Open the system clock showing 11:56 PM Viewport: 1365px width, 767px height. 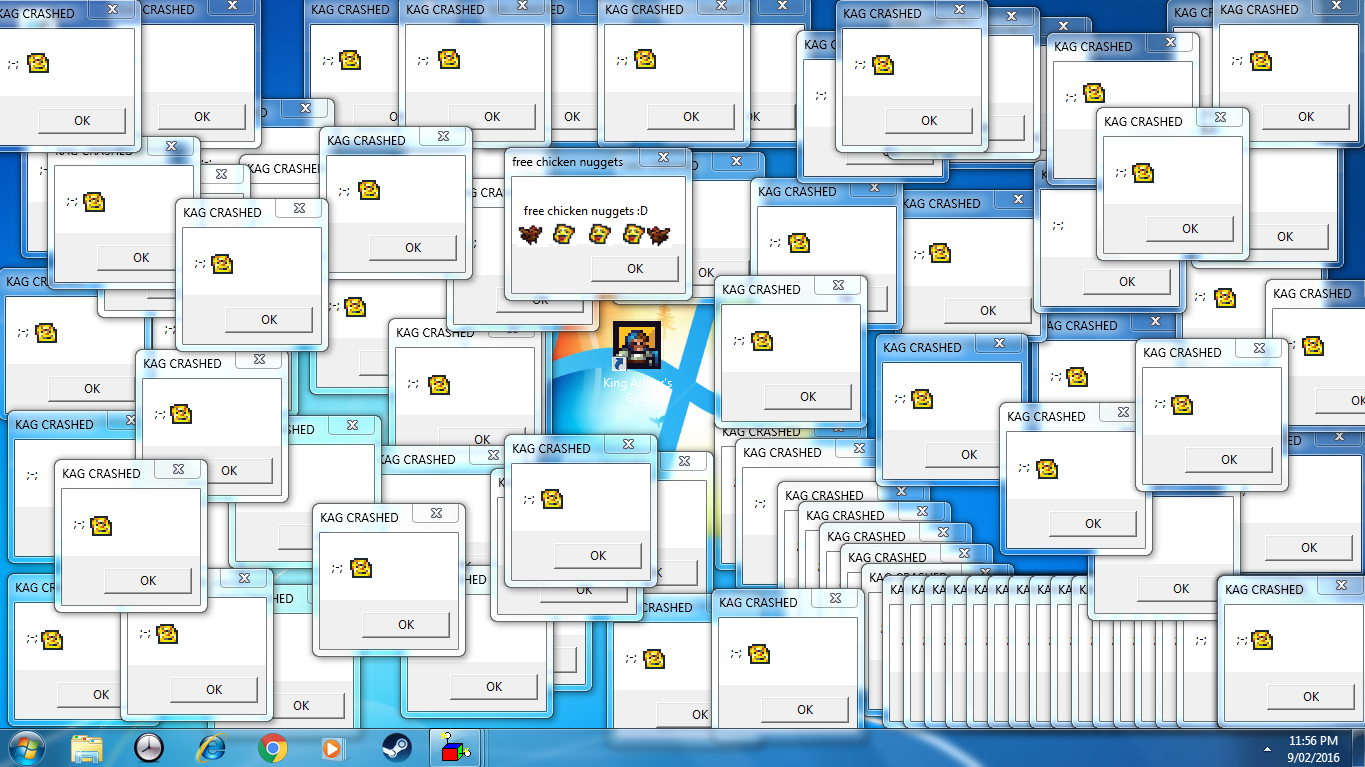tap(1313, 748)
